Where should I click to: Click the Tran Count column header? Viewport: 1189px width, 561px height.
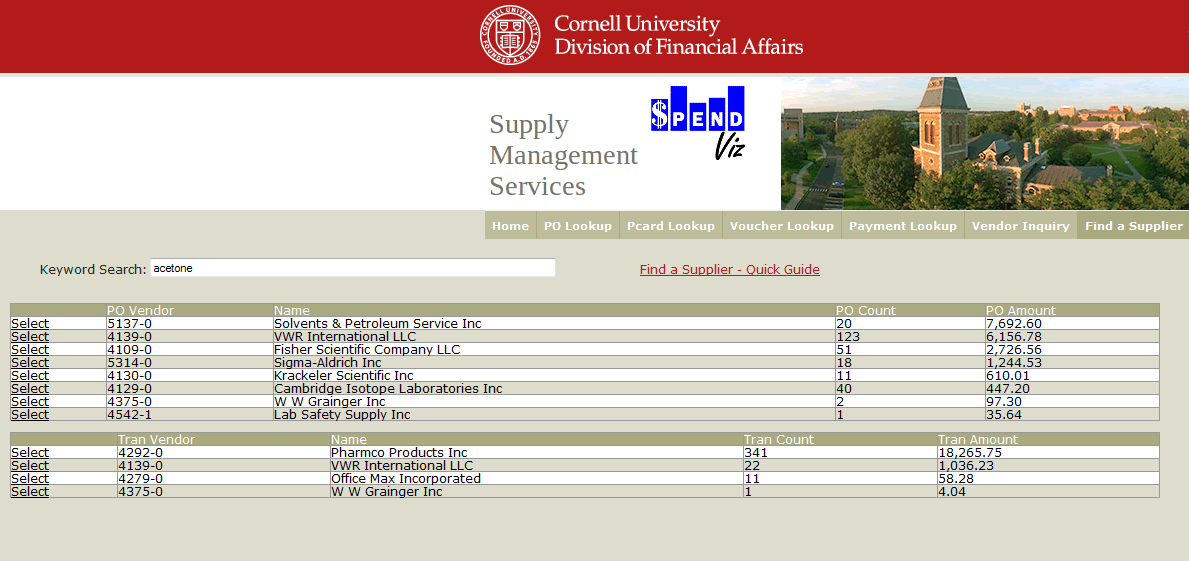779,440
